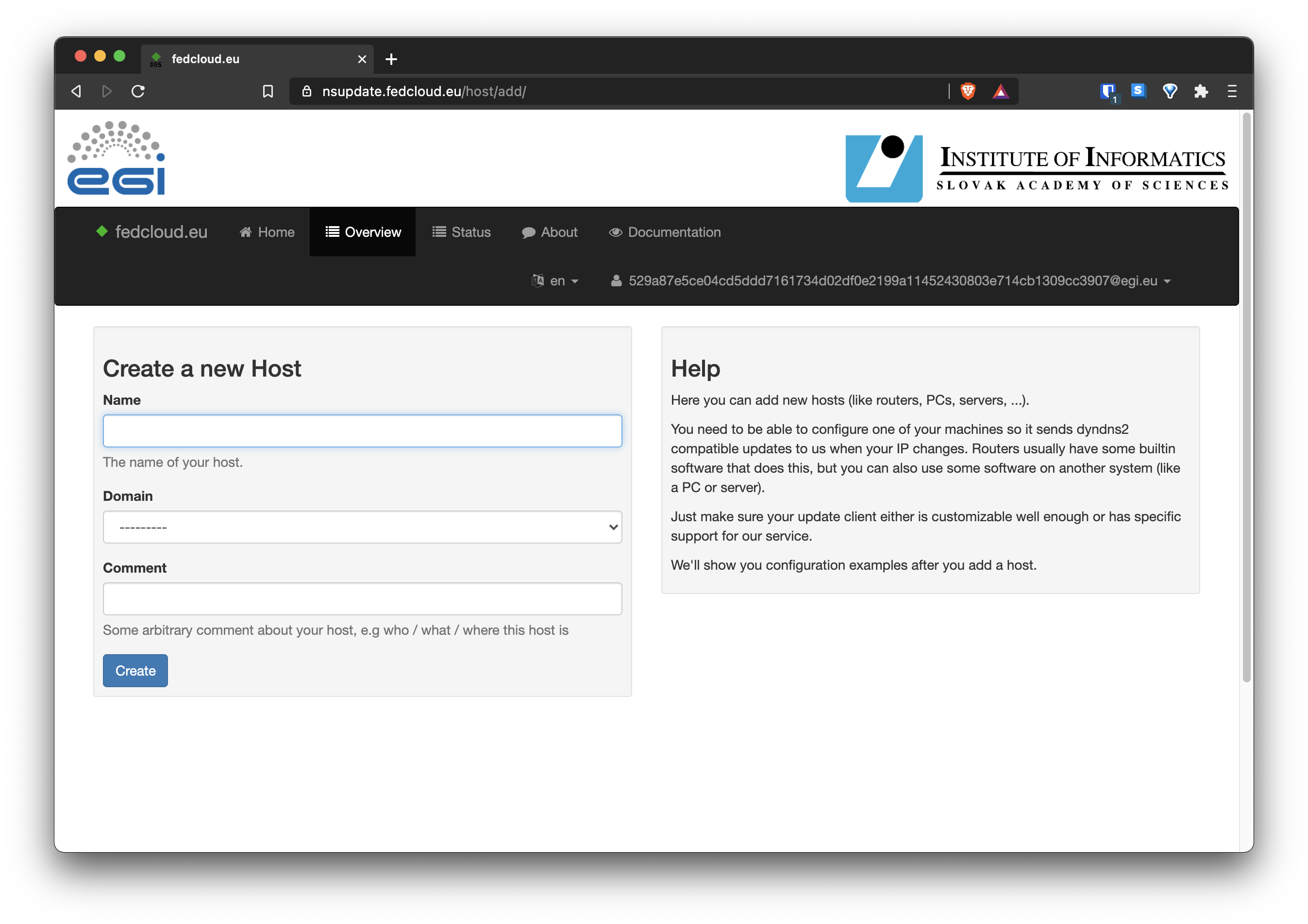1308x924 pixels.
Task: Focus the Comment text field
Action: (362, 599)
